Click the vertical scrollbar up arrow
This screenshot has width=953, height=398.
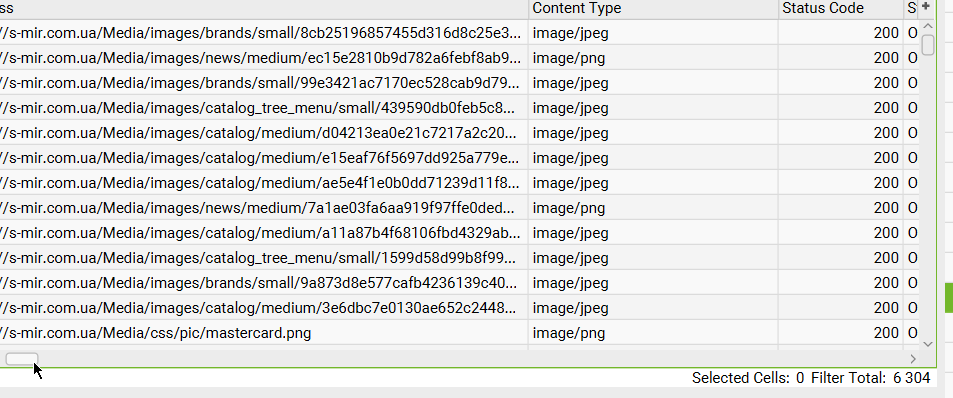[927, 27]
